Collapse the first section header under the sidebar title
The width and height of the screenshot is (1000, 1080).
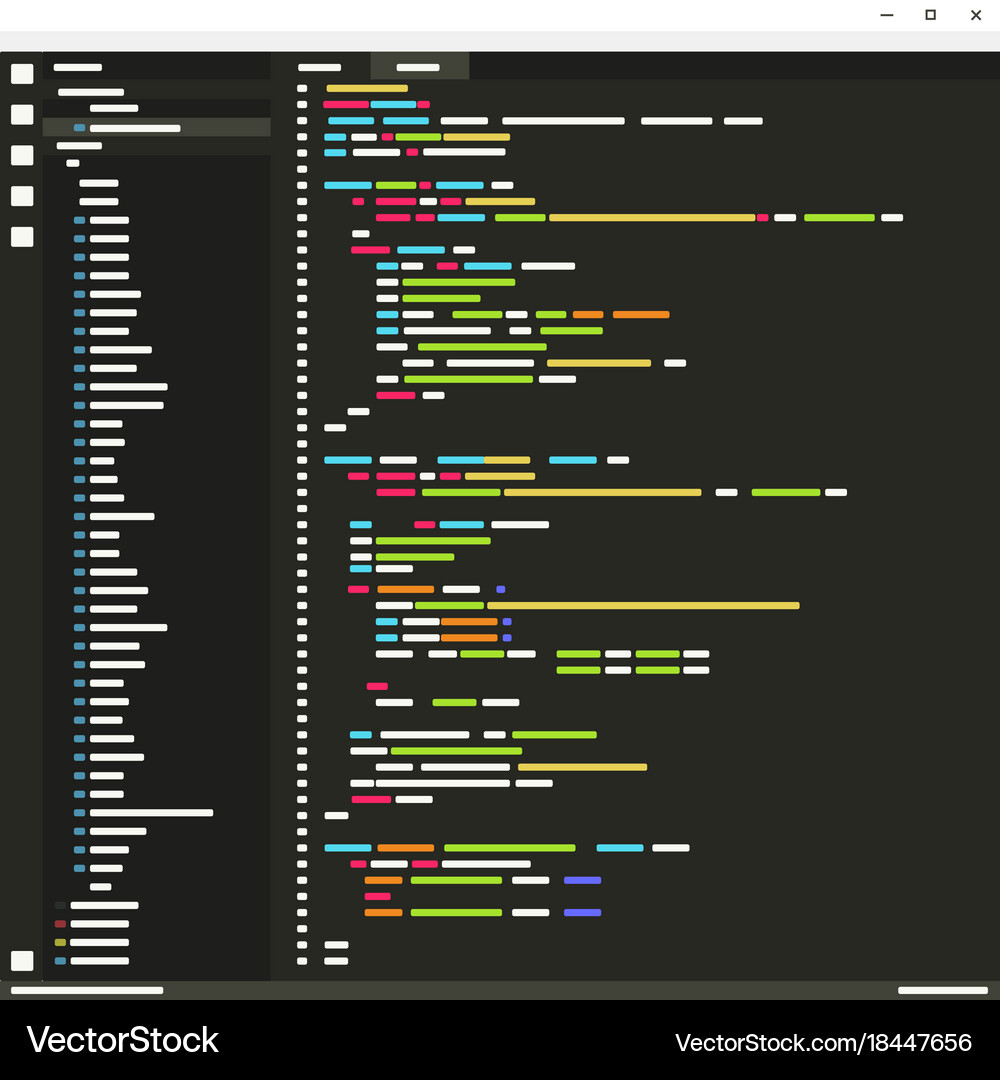tap(90, 92)
